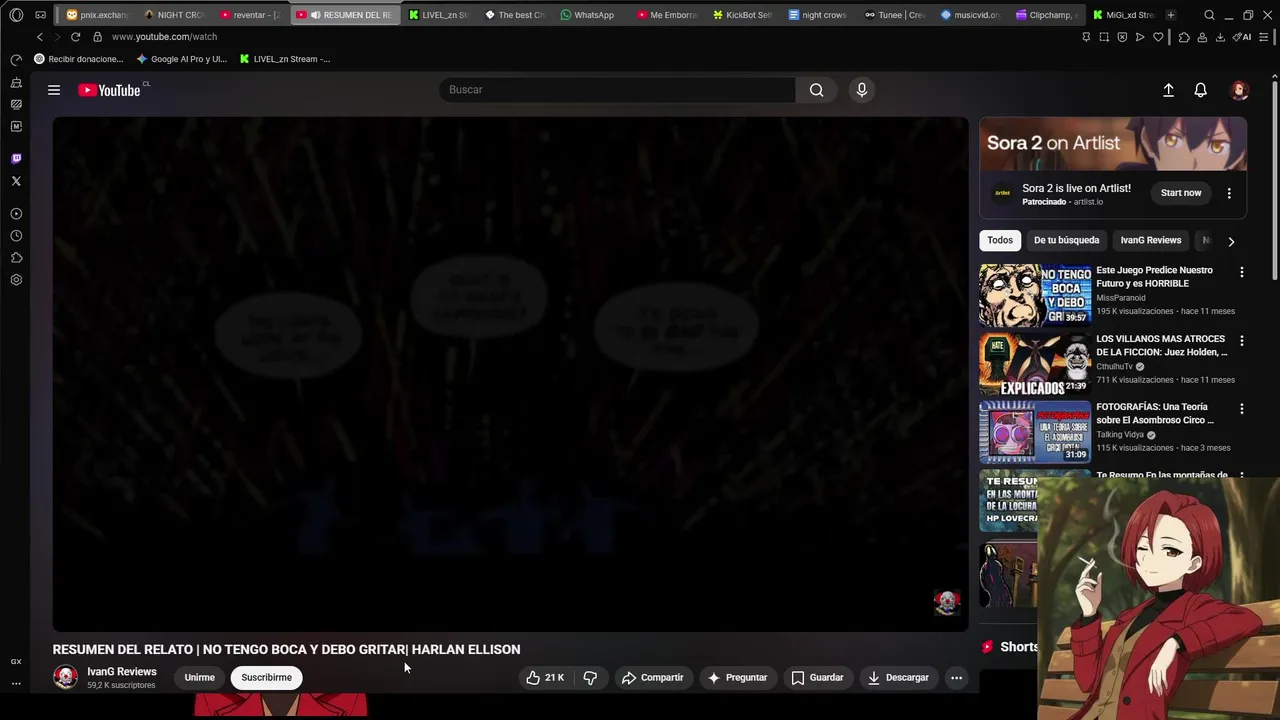Open the Create upload icon
Image resolution: width=1280 pixels, height=720 pixels.
click(x=1168, y=90)
